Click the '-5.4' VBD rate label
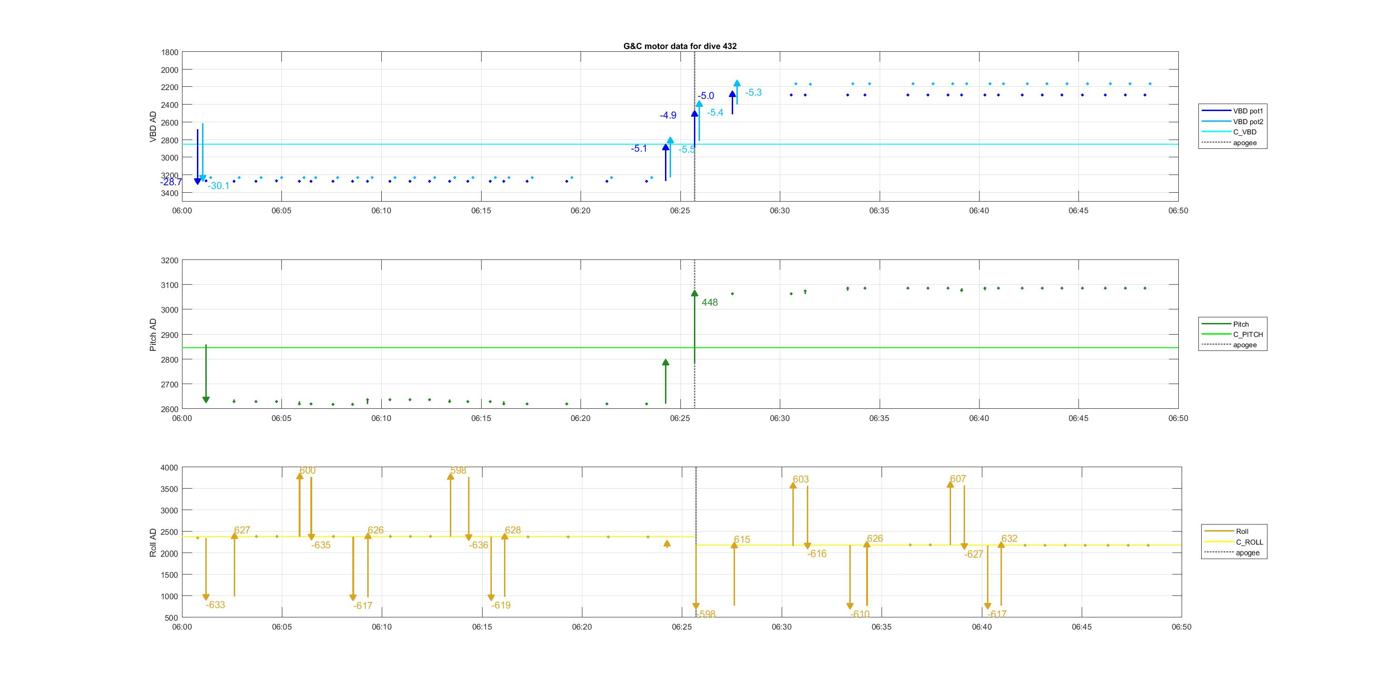 (x=715, y=113)
